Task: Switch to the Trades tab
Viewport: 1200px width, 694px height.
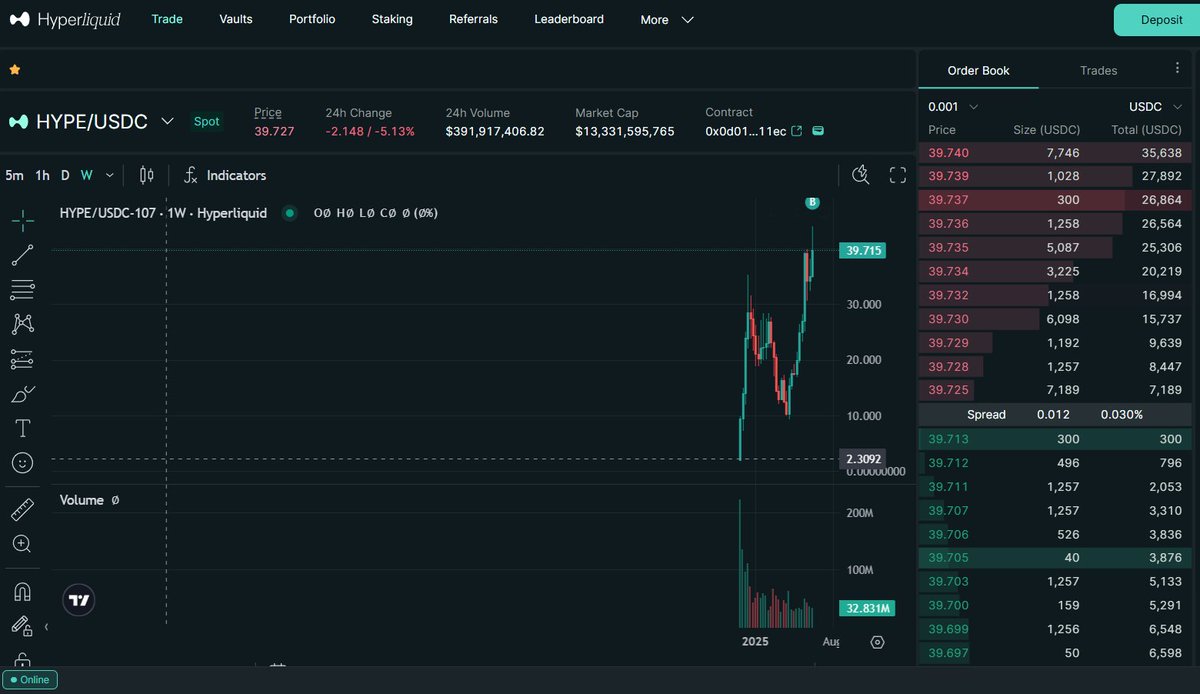Action: [1098, 70]
